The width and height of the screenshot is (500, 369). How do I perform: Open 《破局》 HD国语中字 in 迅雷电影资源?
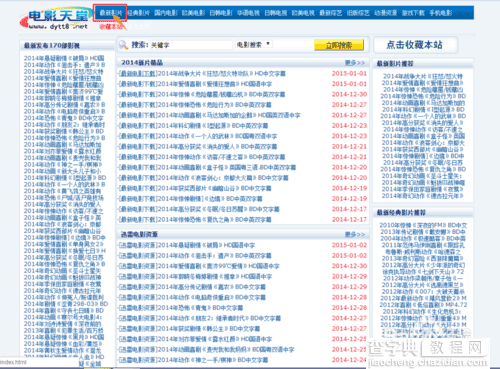206,245
